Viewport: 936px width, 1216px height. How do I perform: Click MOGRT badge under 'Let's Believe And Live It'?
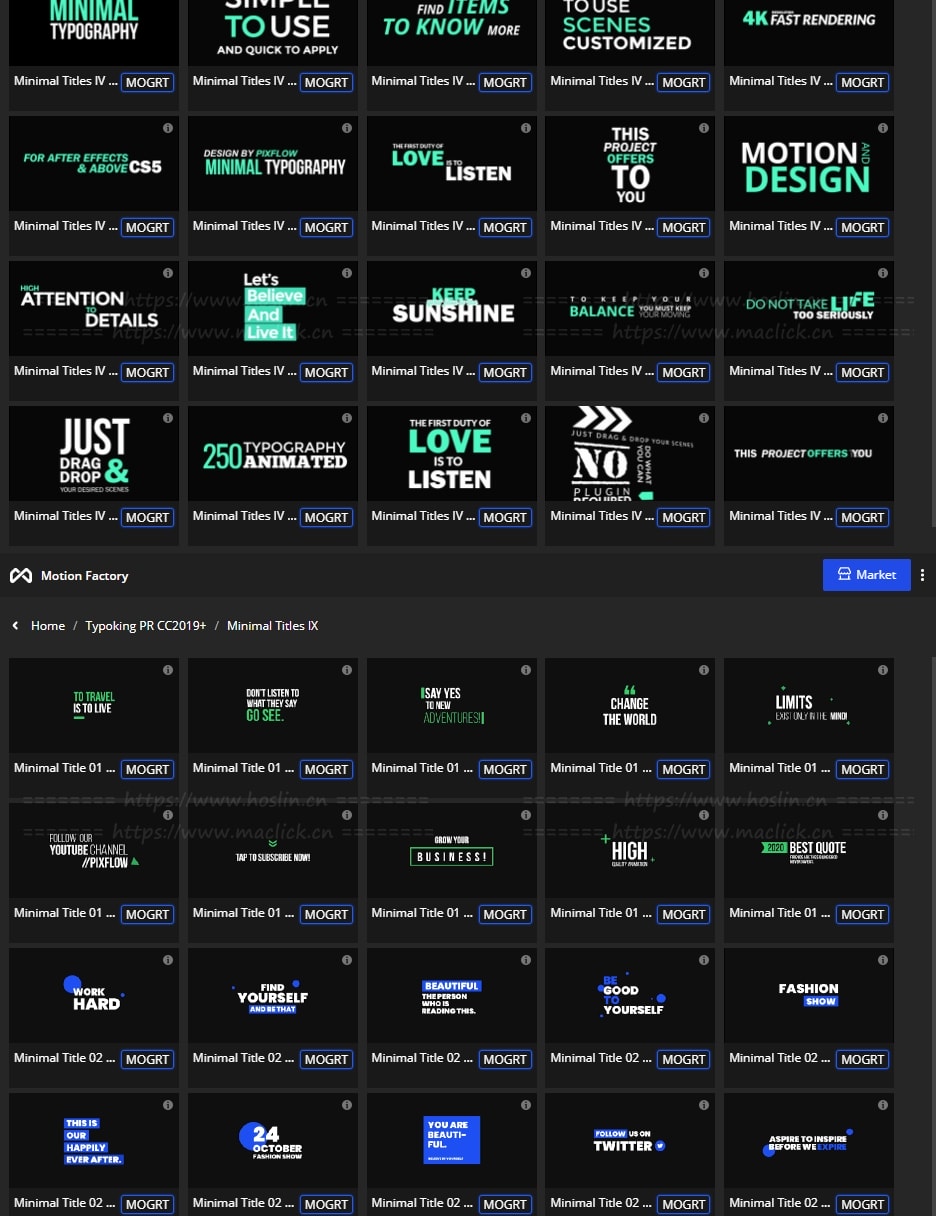(x=326, y=372)
